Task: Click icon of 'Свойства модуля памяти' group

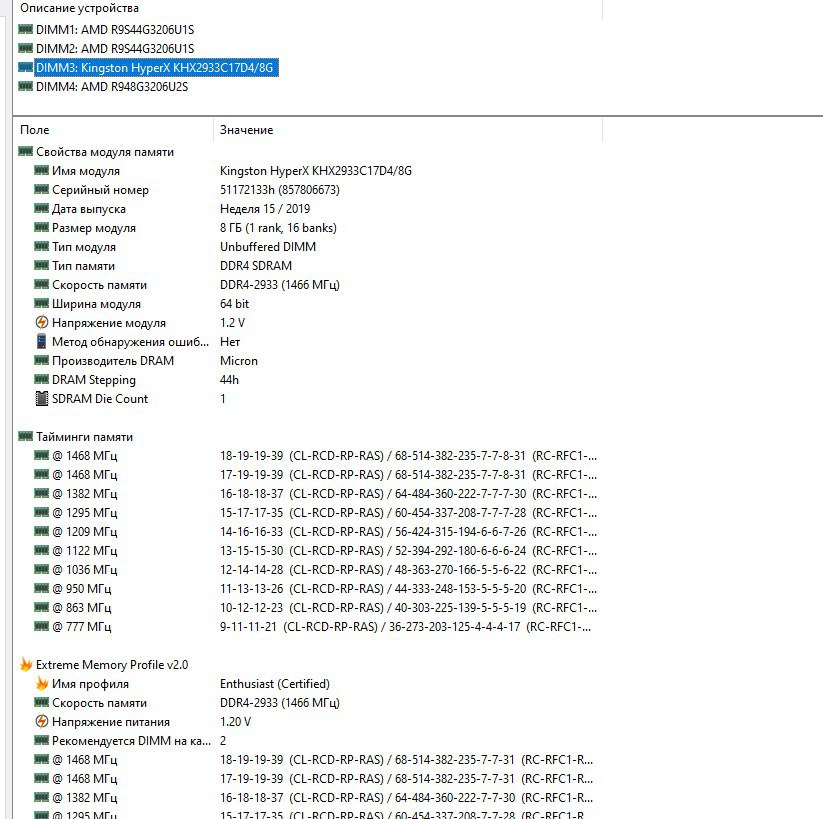Action: click(25, 151)
